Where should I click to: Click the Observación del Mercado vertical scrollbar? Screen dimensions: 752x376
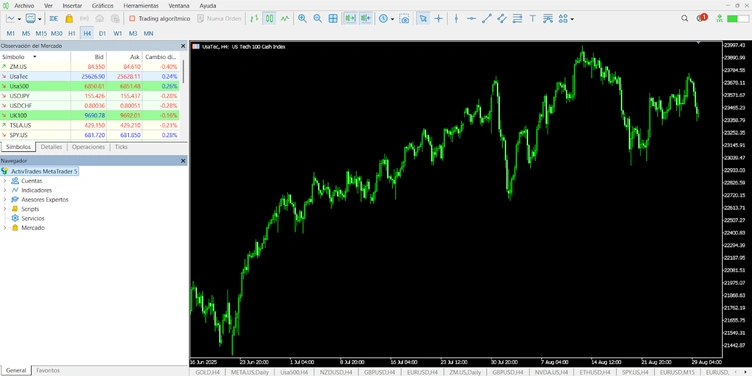click(x=183, y=72)
